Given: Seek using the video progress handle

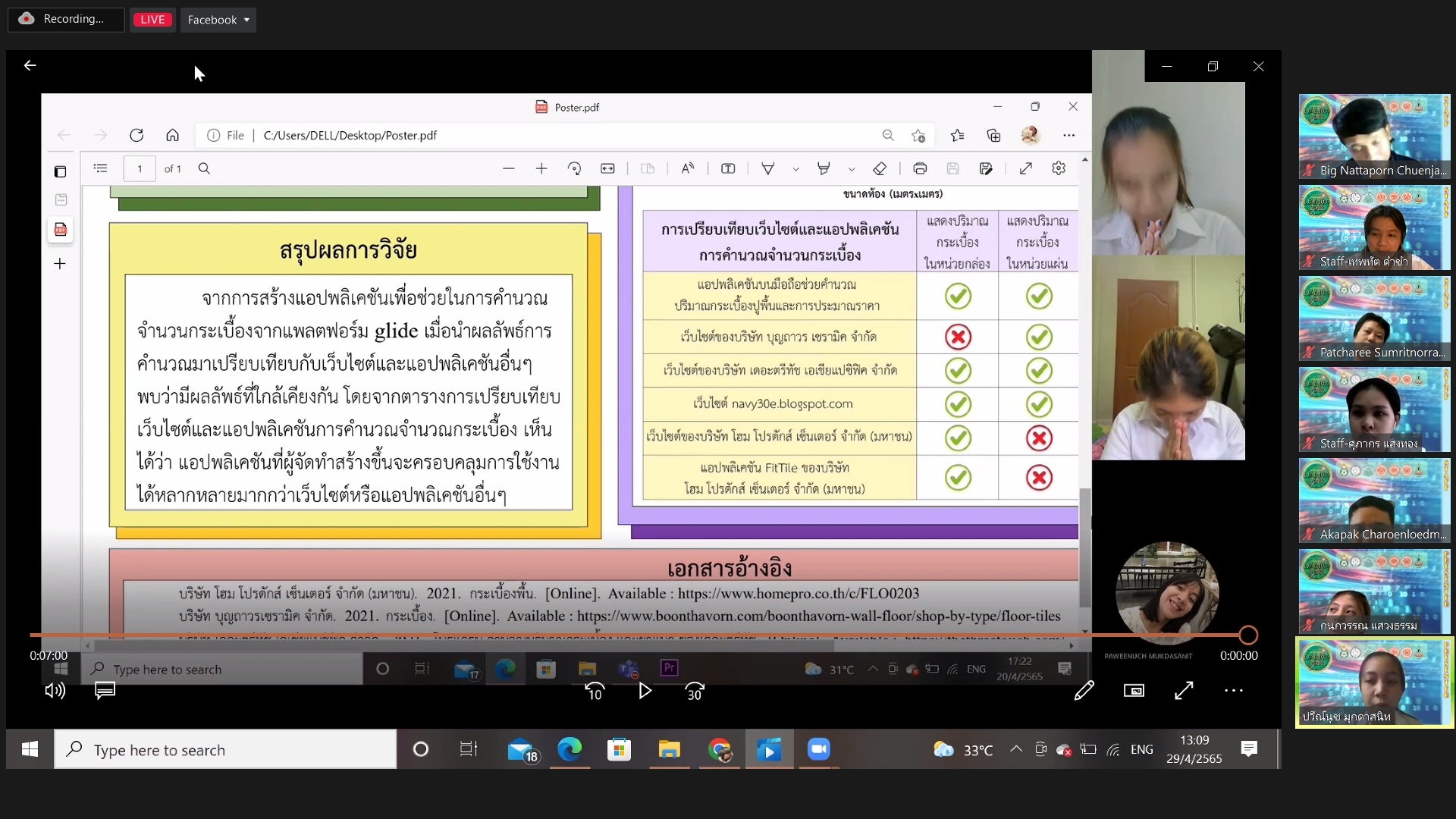Looking at the screenshot, I should coord(1248,635).
